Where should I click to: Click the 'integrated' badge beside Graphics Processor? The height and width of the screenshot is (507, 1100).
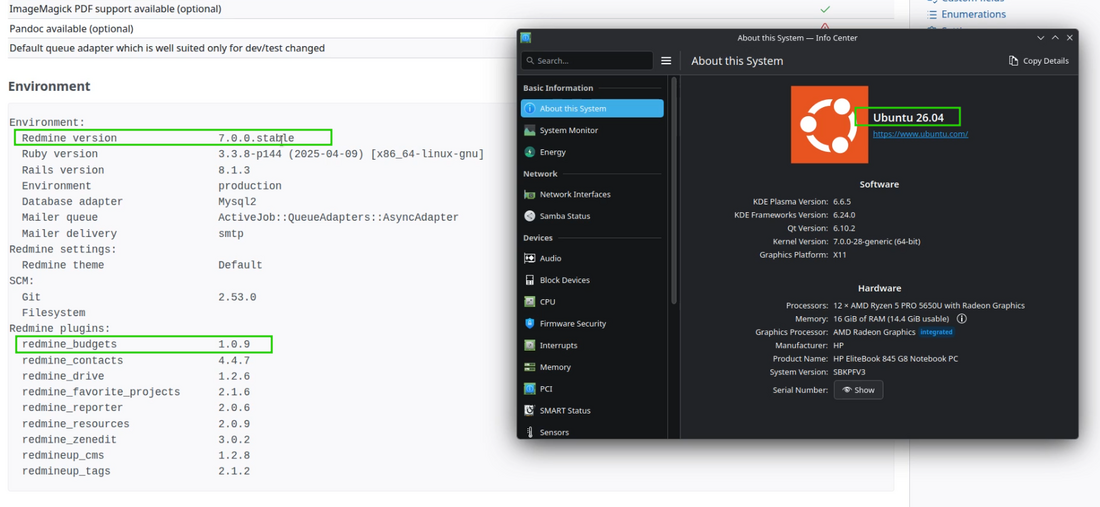tap(936, 332)
